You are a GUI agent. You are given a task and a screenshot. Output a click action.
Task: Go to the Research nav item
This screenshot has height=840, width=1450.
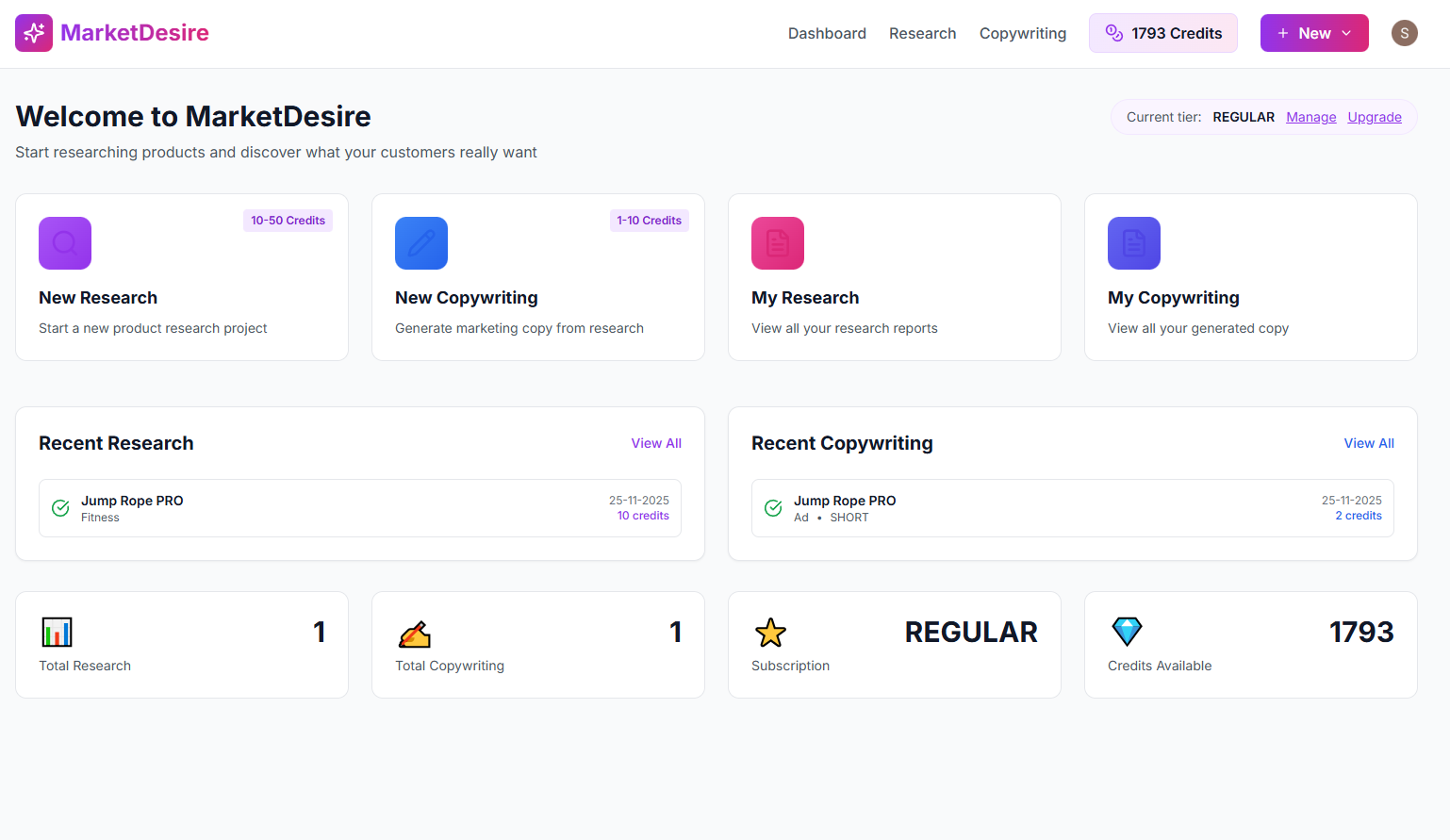click(922, 33)
